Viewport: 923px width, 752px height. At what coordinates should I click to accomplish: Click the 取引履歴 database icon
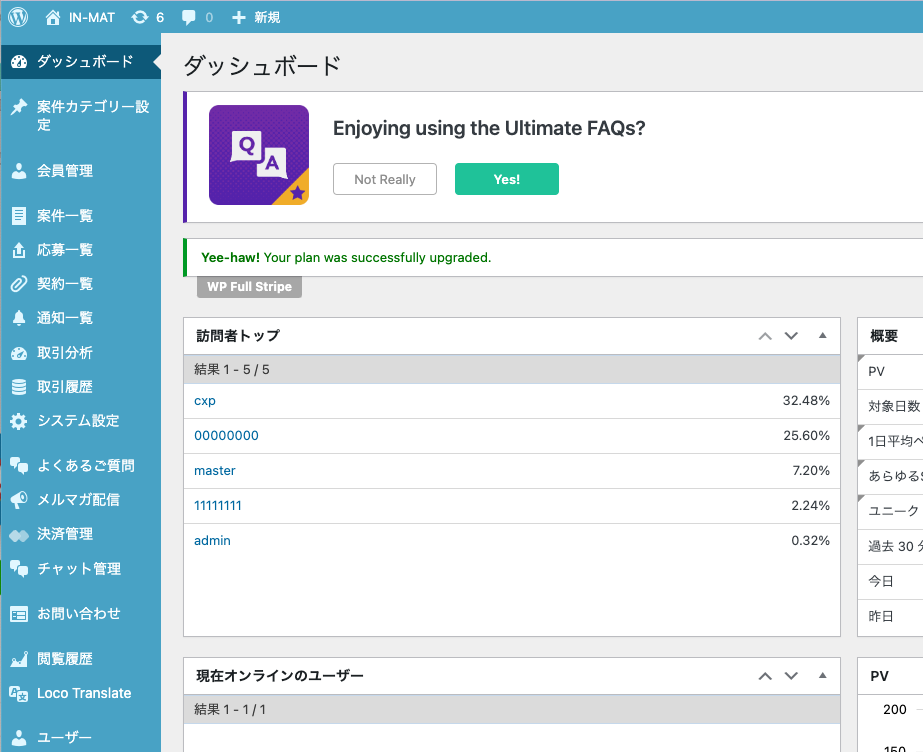[18, 387]
